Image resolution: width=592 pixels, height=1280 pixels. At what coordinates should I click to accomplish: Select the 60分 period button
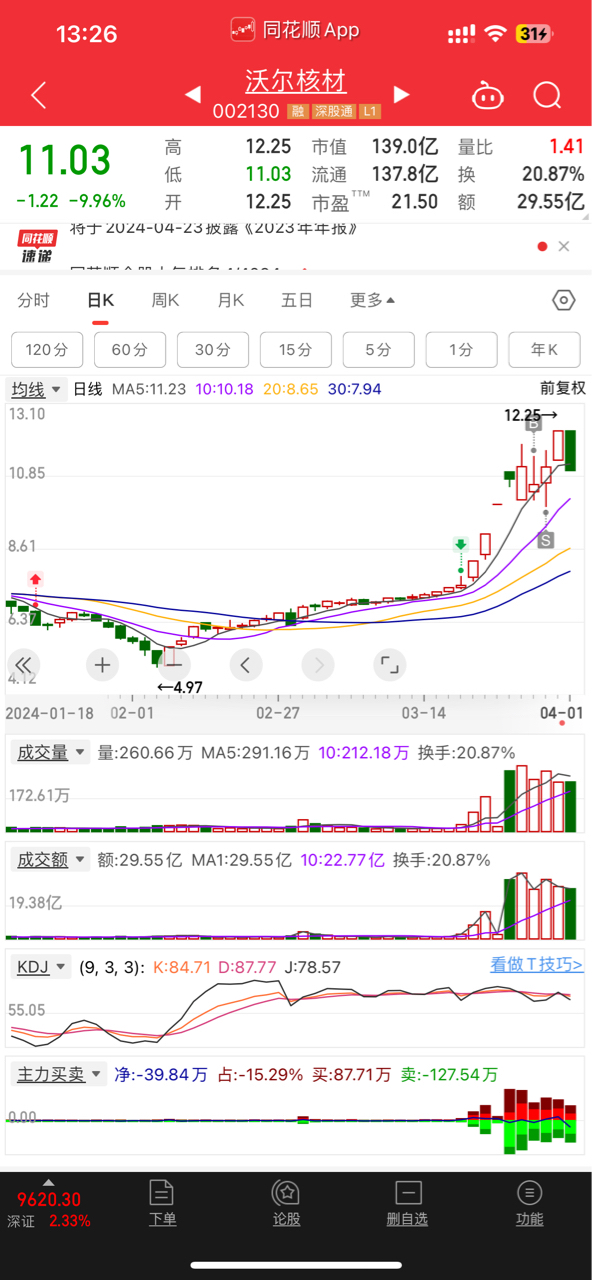pos(130,350)
